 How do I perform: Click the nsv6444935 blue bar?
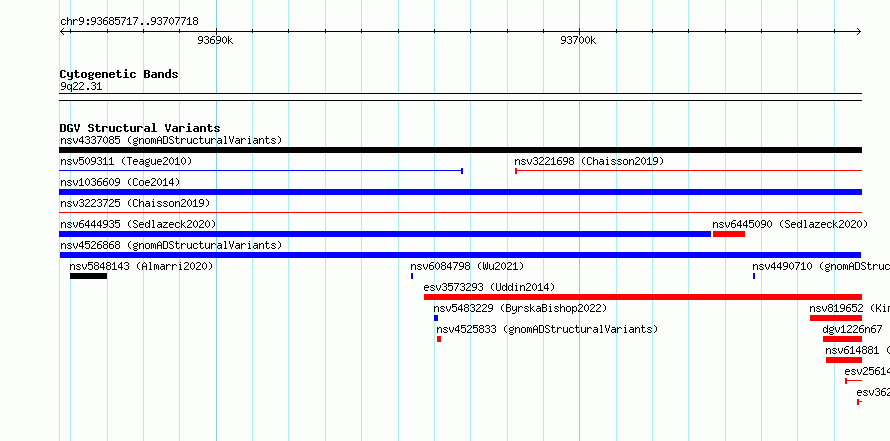pyautogui.click(x=385, y=234)
